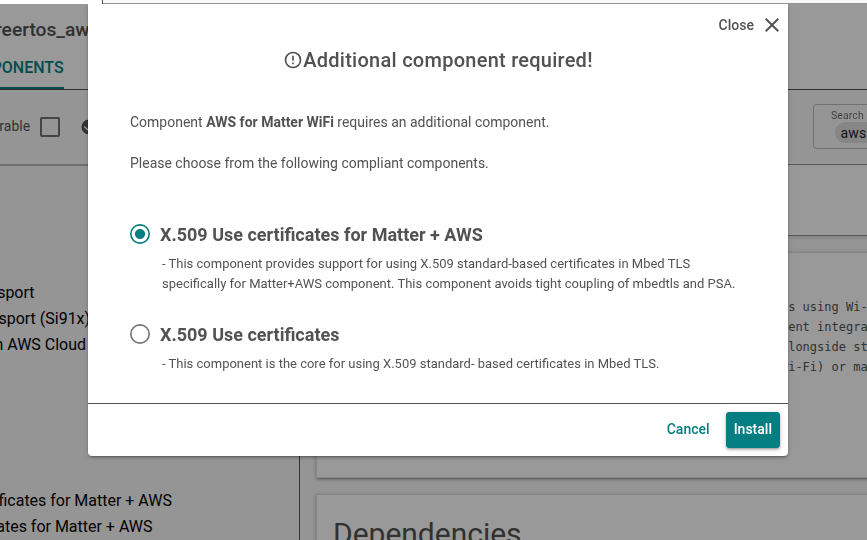Click the project title 'reertos_aw' in background
This screenshot has width=867, height=540.
[x=44, y=30]
